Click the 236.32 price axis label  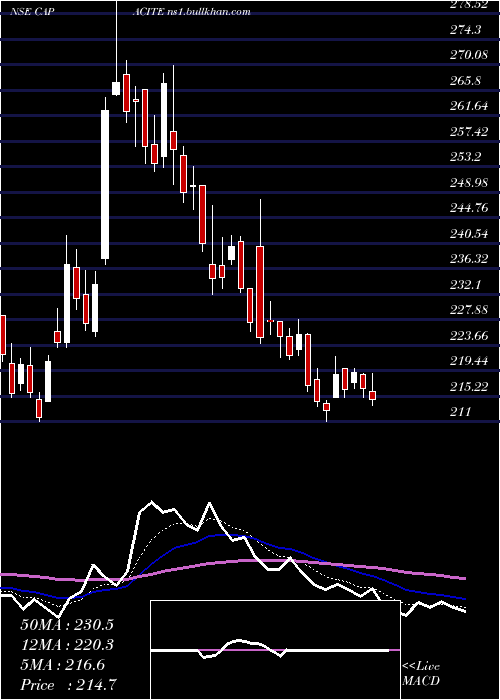468,259
